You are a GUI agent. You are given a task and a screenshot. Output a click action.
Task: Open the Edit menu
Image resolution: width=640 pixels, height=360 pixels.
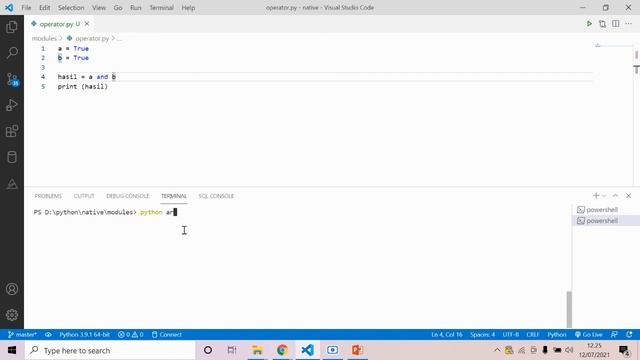(44, 7)
